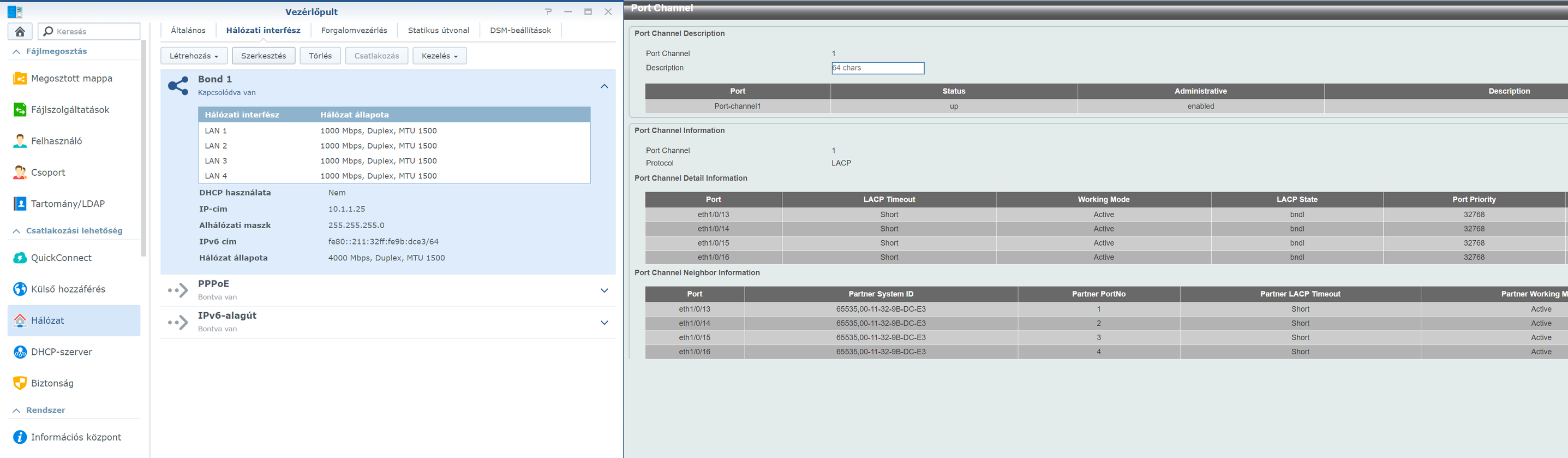Viewport: 1568px width, 458px height.
Task: Click the IPv6-alagút tunnel arrow icon
Action: point(178,323)
